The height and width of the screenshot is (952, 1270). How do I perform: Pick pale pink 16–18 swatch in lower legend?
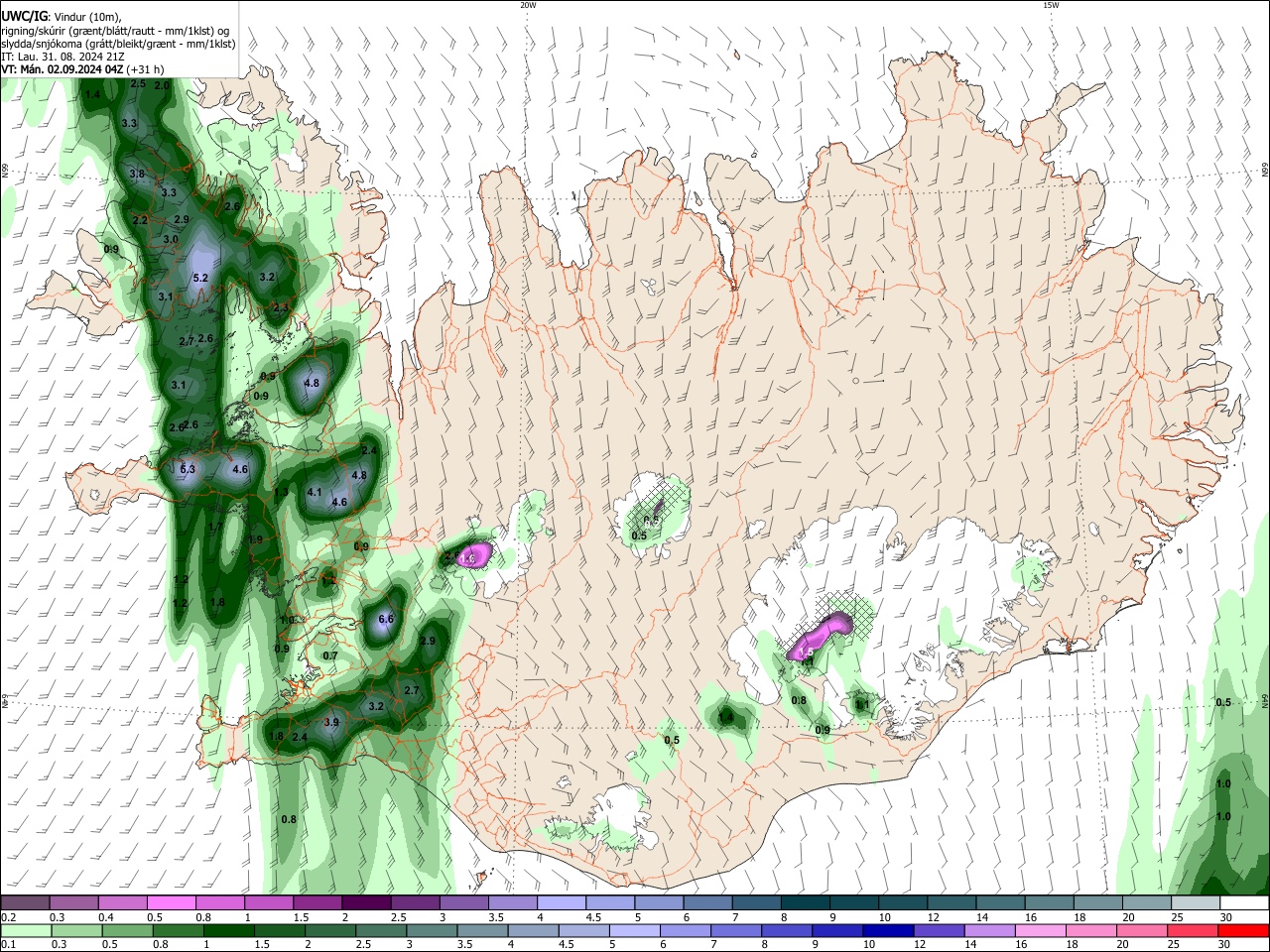coord(1039,931)
